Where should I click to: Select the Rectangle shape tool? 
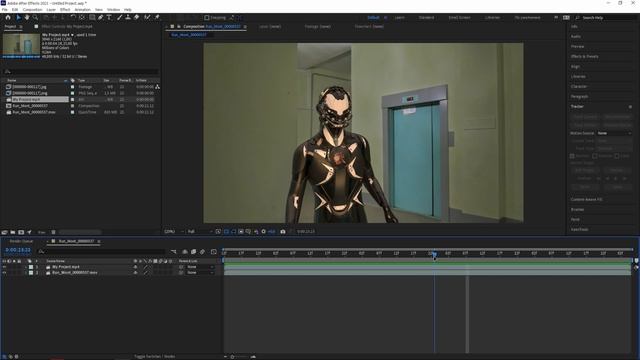tap(92, 18)
